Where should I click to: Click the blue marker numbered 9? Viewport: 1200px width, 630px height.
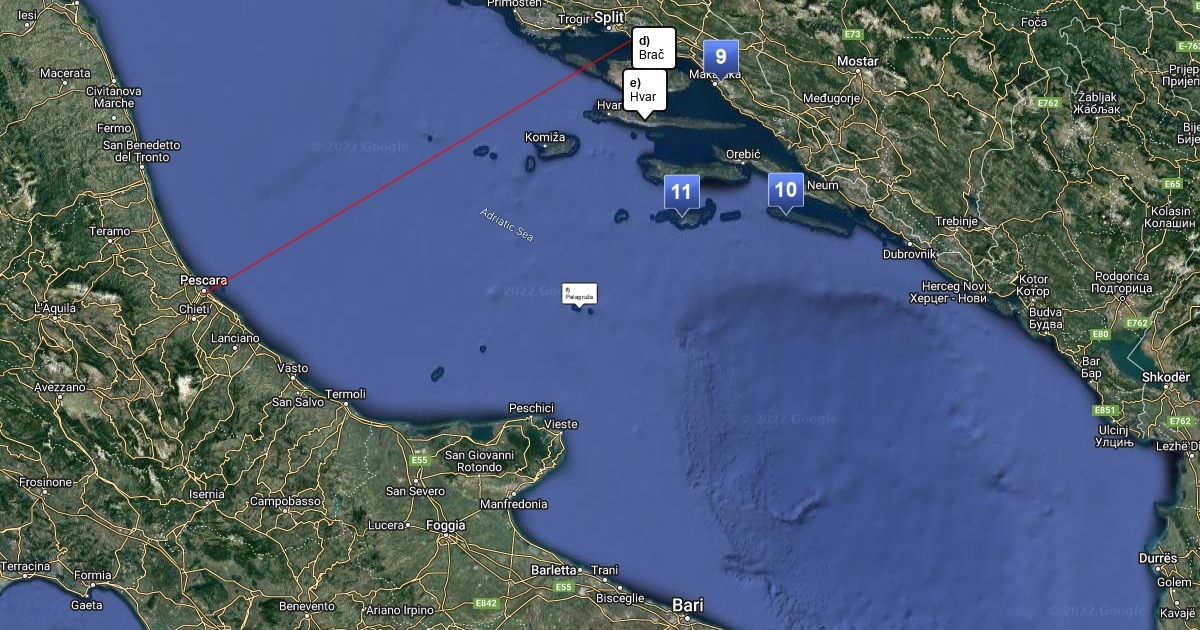click(721, 58)
